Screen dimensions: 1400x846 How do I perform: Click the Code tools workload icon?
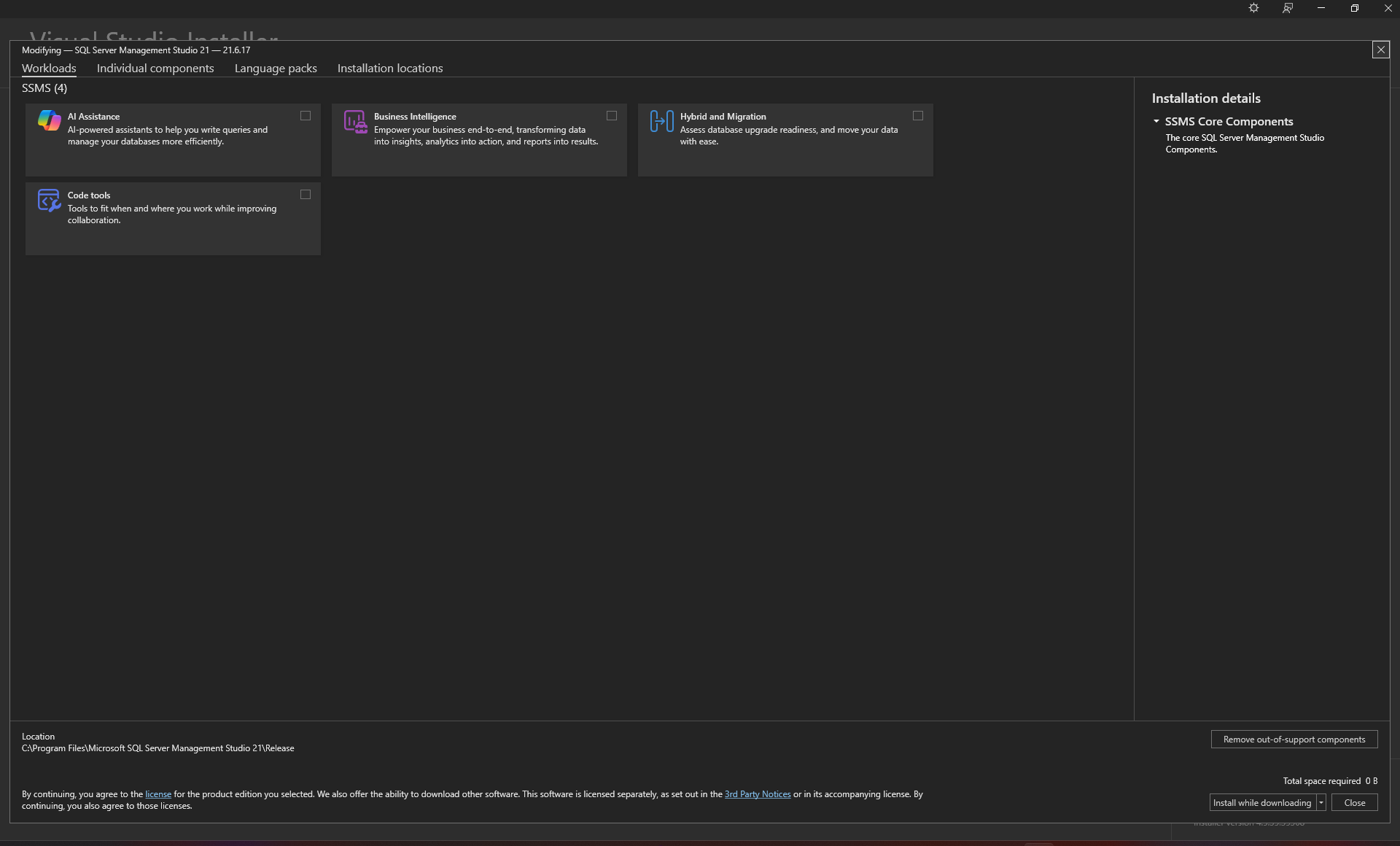pyautogui.click(x=50, y=201)
